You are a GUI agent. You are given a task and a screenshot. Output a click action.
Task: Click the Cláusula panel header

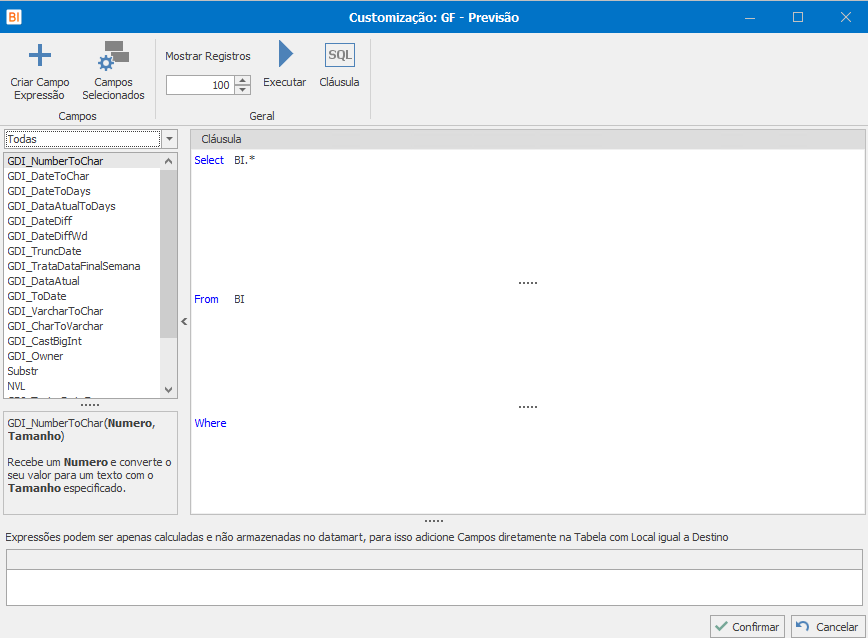(528, 139)
